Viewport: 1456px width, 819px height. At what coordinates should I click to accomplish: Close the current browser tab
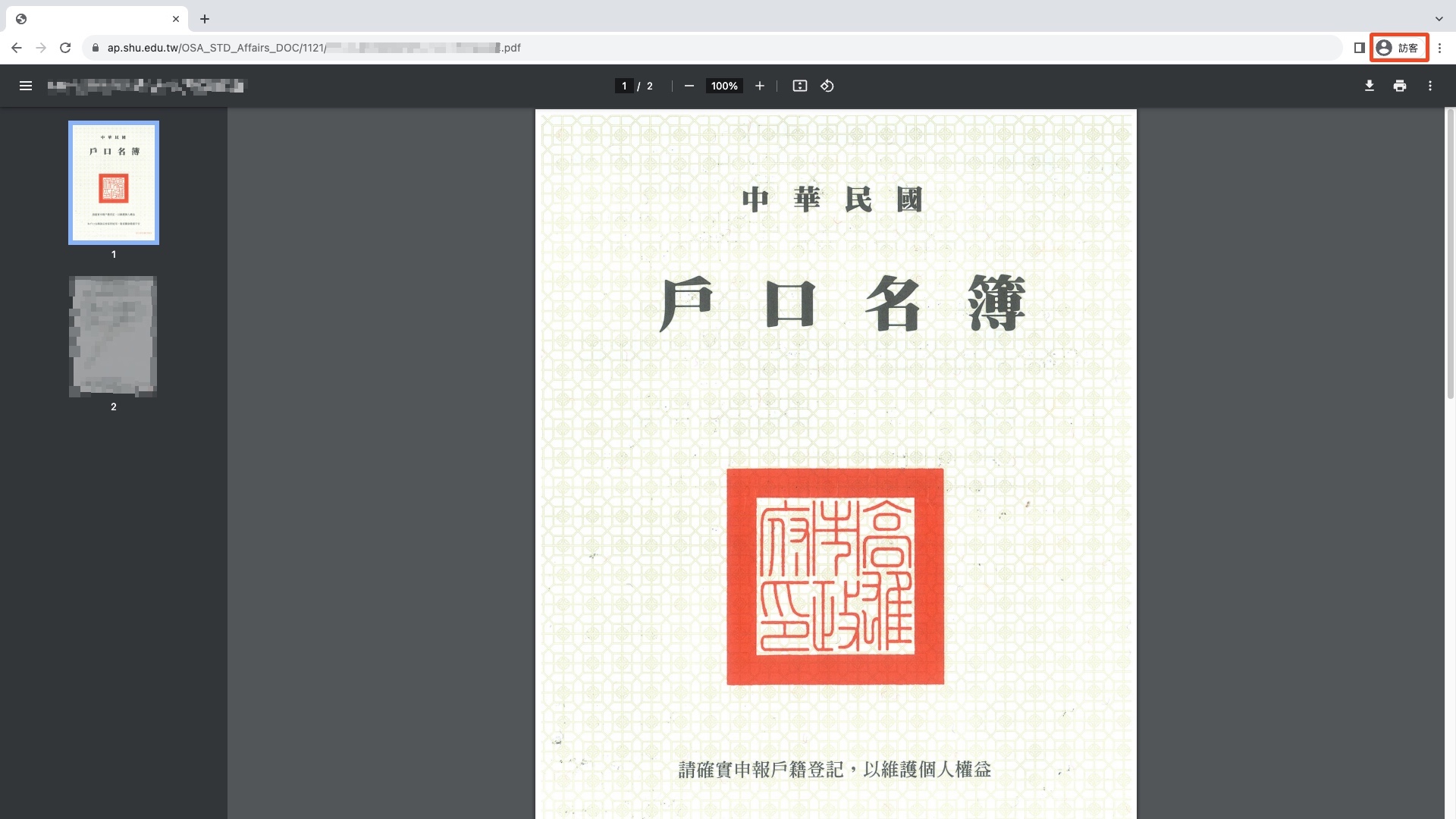click(176, 19)
